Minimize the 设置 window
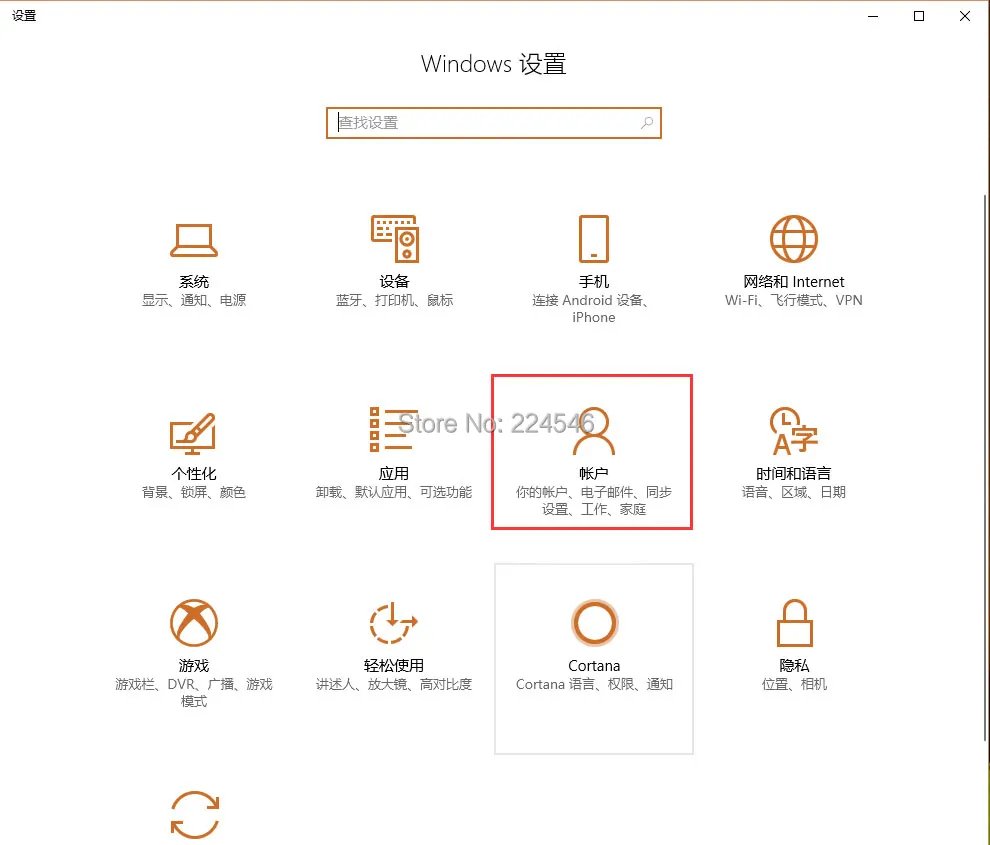This screenshot has width=990, height=845. click(873, 16)
